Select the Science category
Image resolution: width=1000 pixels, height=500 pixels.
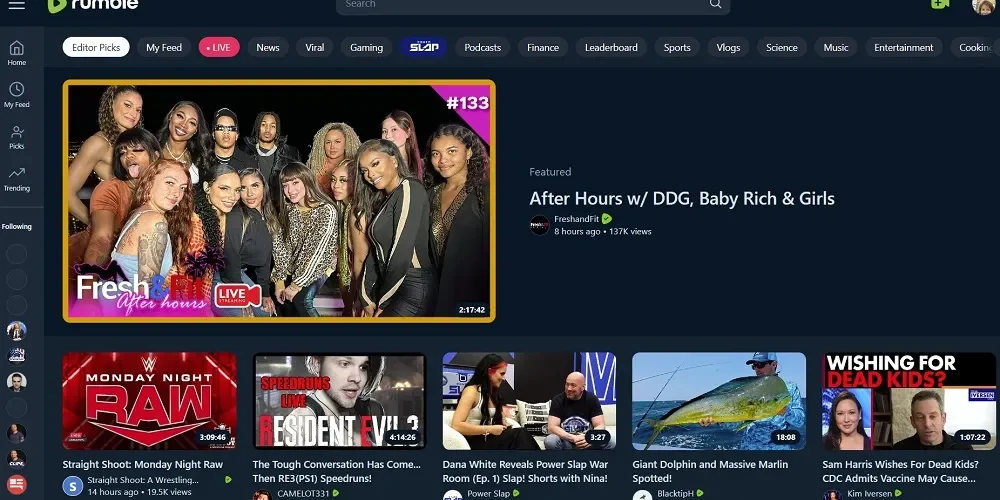click(x=782, y=47)
